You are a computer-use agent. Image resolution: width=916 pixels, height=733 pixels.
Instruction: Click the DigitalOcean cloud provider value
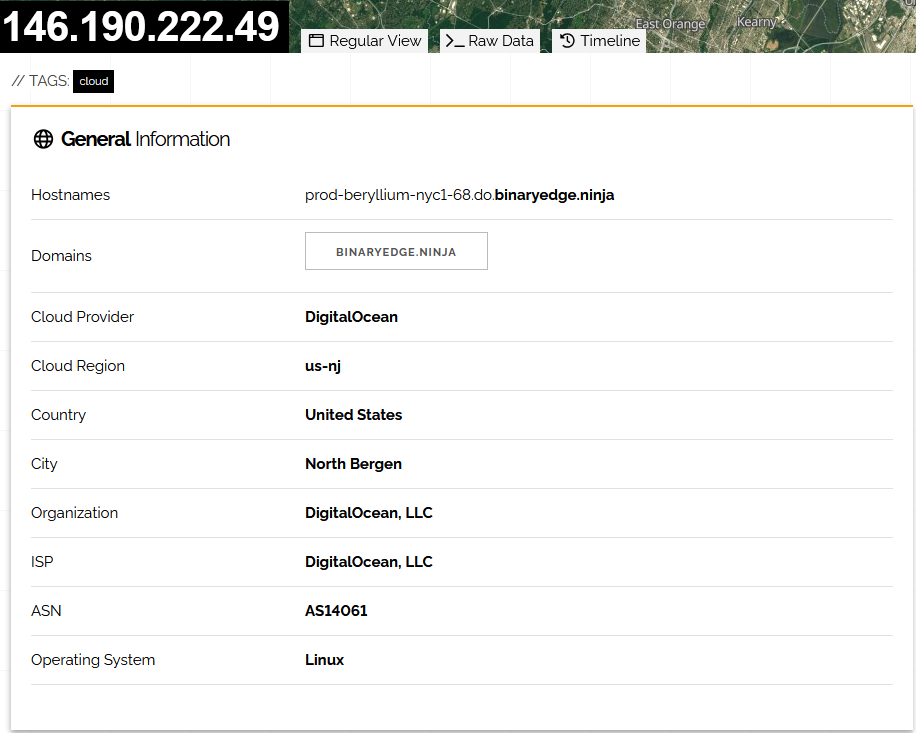pyautogui.click(x=351, y=317)
